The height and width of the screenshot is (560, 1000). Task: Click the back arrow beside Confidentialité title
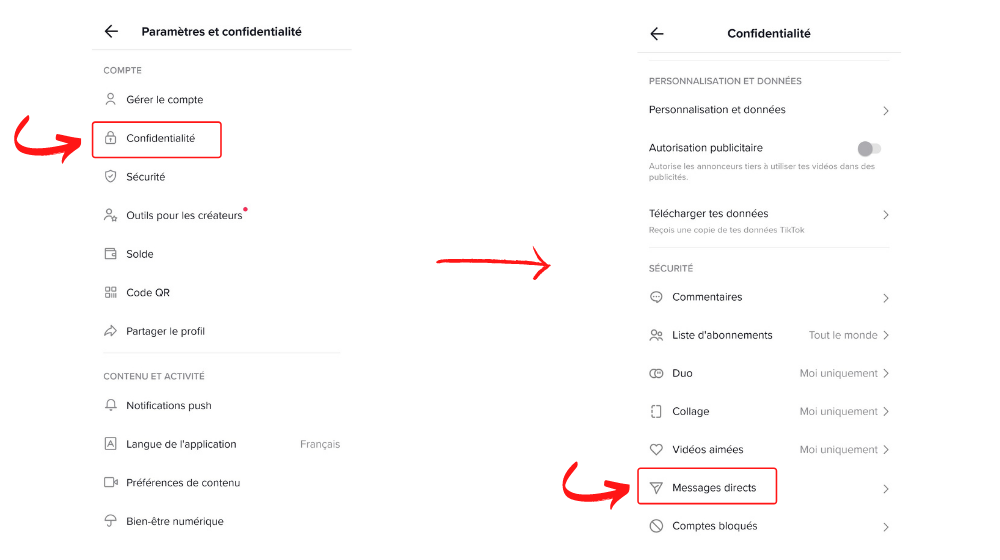[x=657, y=34]
